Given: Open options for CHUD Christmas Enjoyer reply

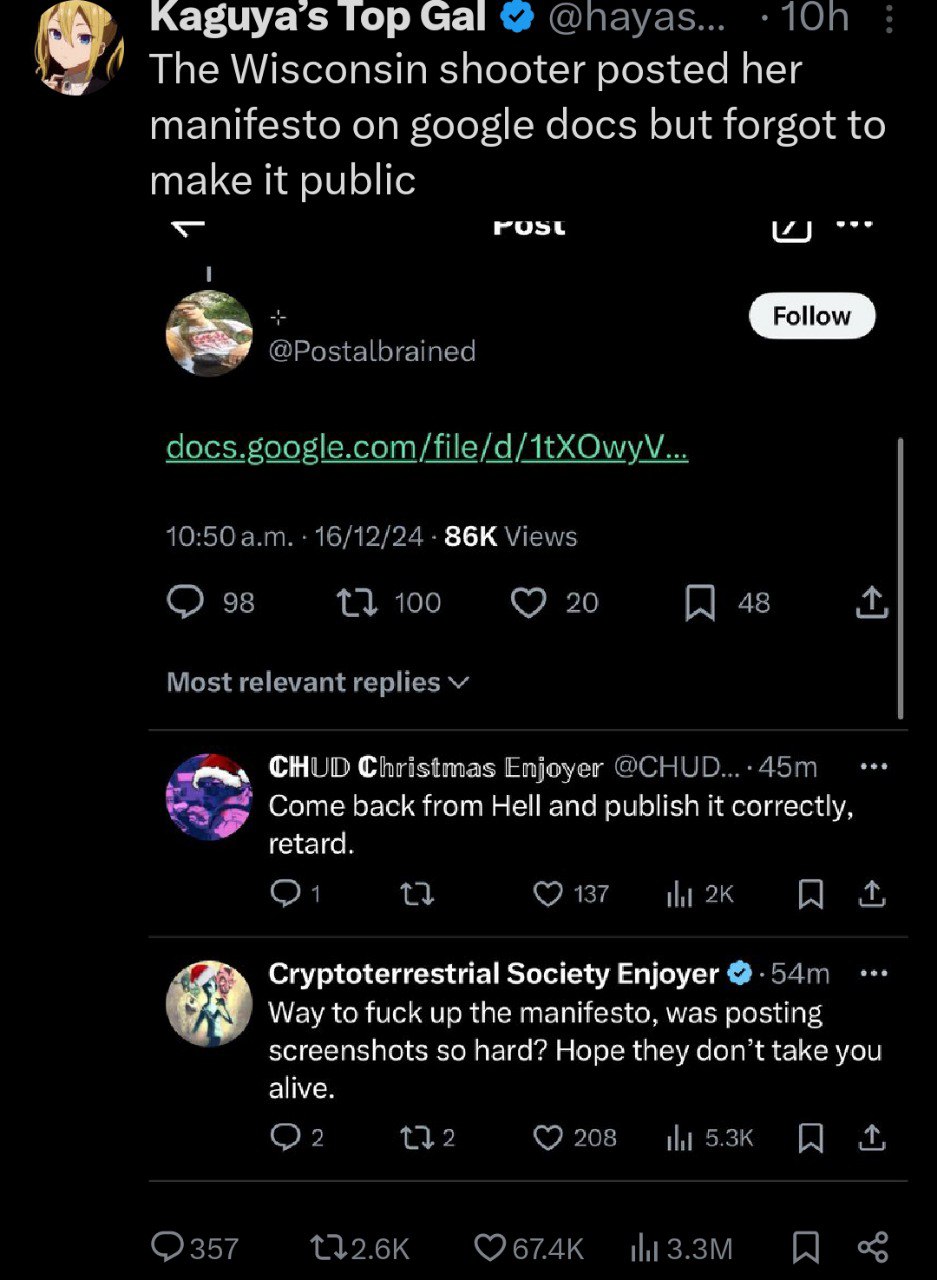Looking at the screenshot, I should click(x=874, y=767).
